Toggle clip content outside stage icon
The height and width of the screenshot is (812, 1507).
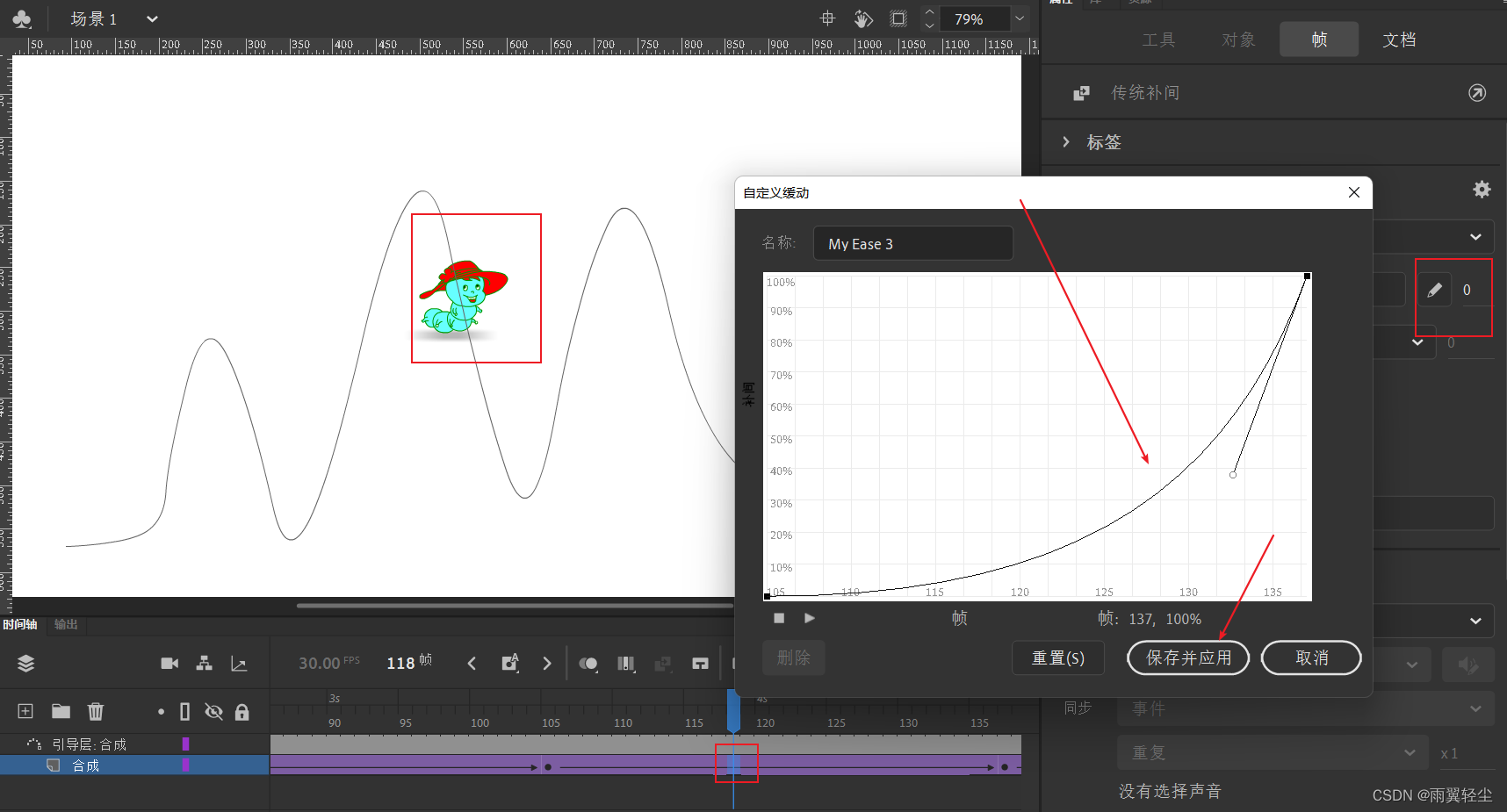click(898, 18)
